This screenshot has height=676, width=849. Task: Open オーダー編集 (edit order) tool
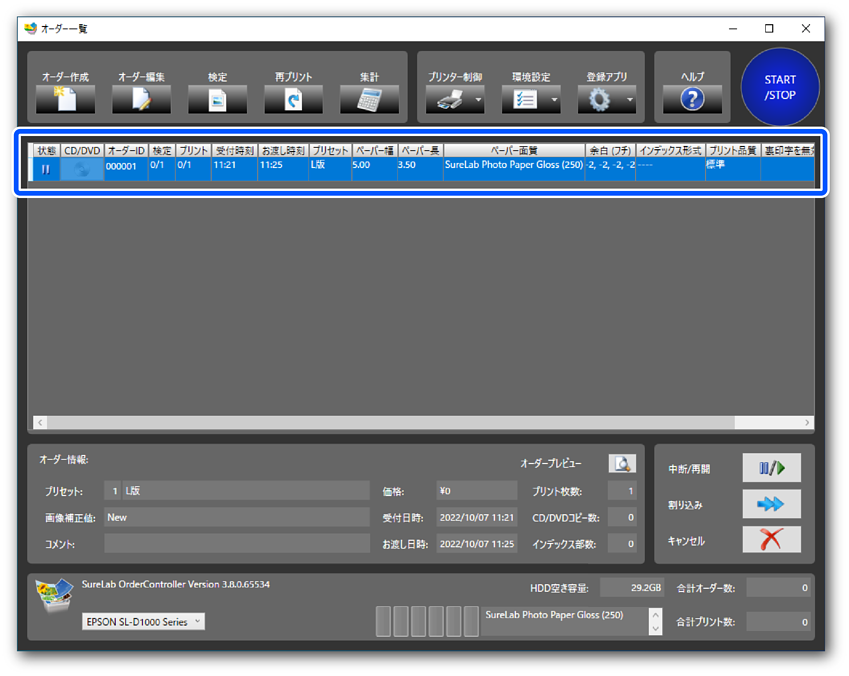pos(141,99)
